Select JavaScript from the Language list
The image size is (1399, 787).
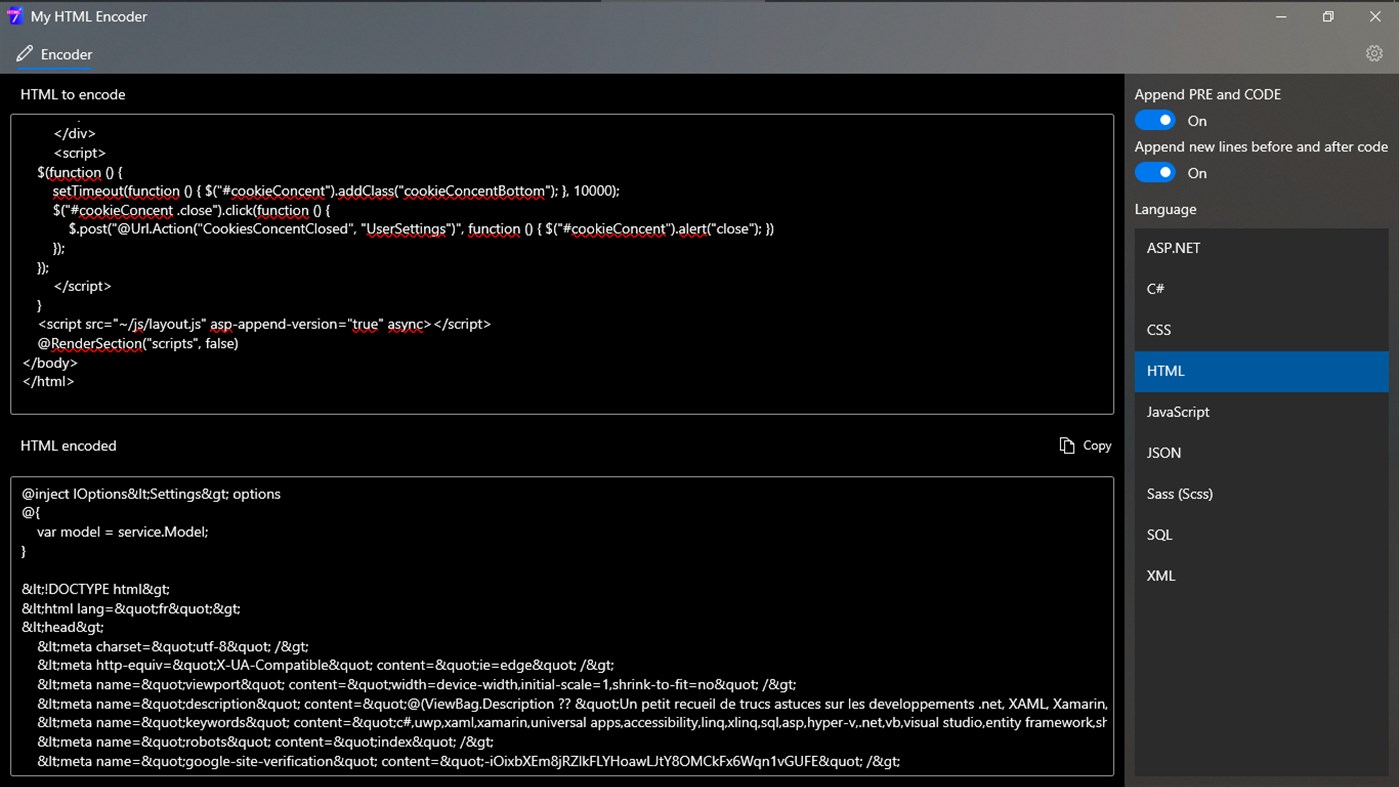point(1260,411)
